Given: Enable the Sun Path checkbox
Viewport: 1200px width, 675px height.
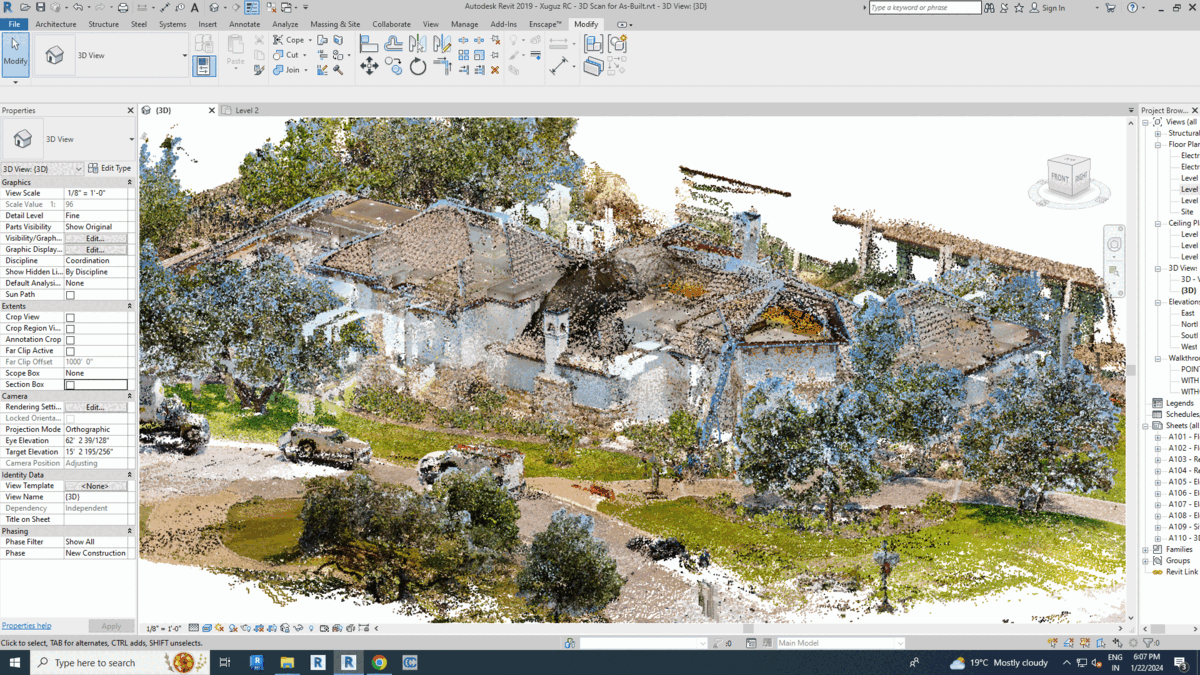Looking at the screenshot, I should pyautogui.click(x=70, y=295).
